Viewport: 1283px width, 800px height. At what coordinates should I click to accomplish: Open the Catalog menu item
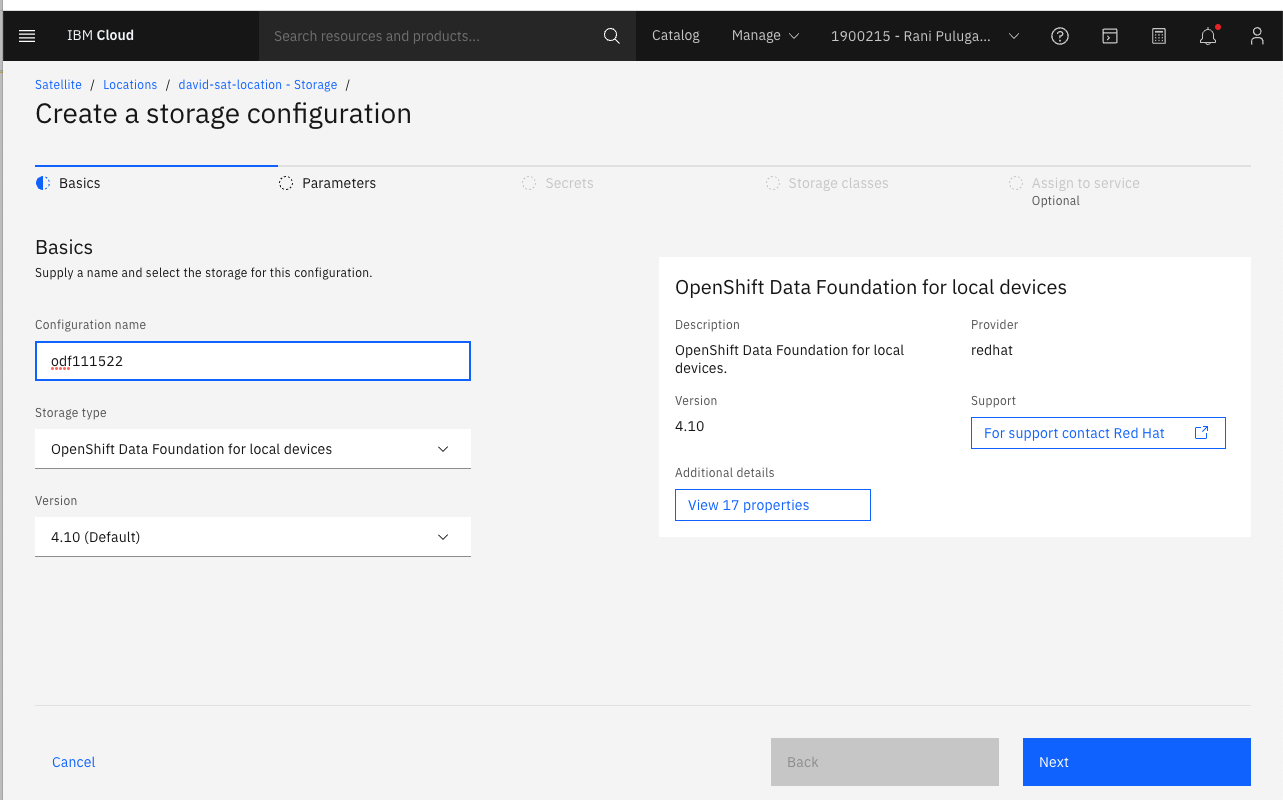point(676,36)
